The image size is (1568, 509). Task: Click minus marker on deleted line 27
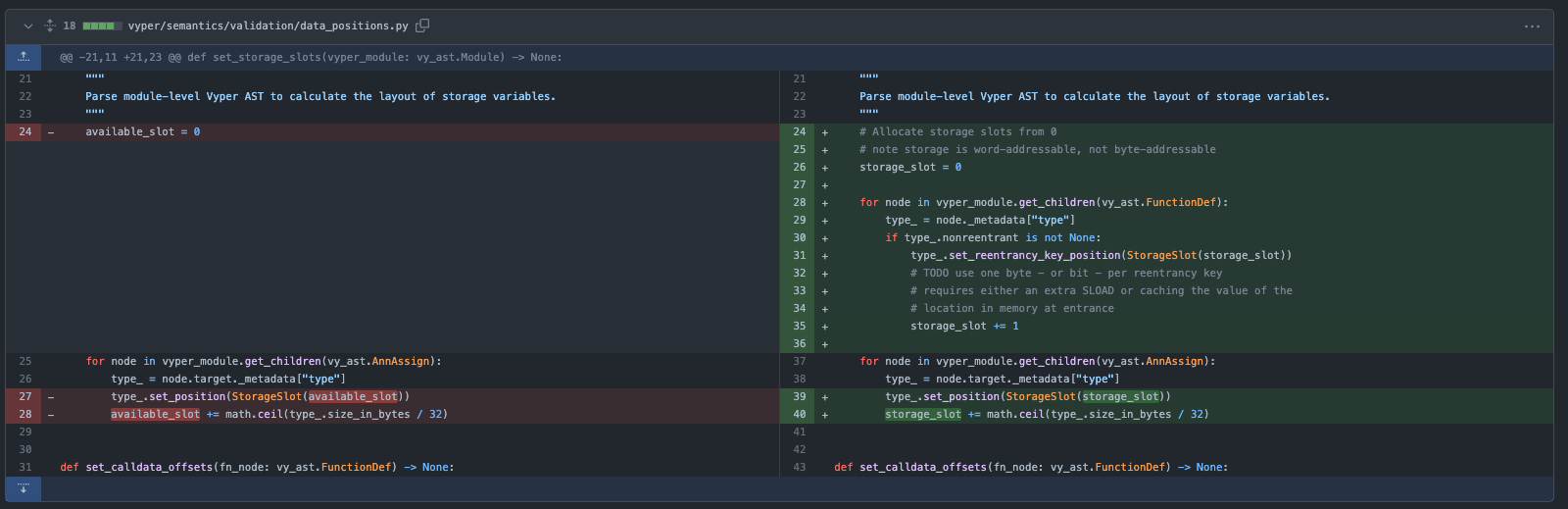[51, 397]
